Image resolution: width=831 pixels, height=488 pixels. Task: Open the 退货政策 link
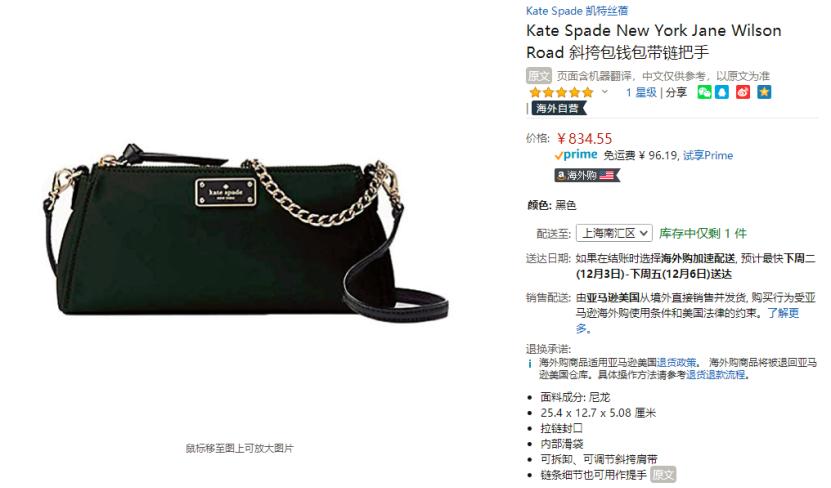click(676, 363)
